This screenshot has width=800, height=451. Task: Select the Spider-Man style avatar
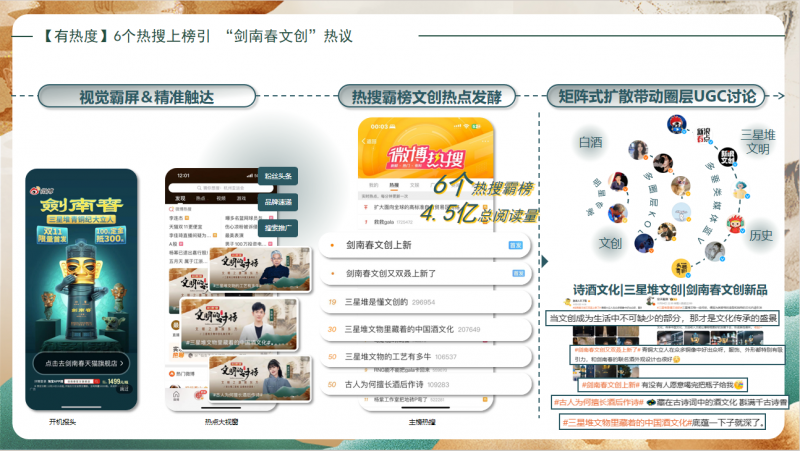pos(617,213)
